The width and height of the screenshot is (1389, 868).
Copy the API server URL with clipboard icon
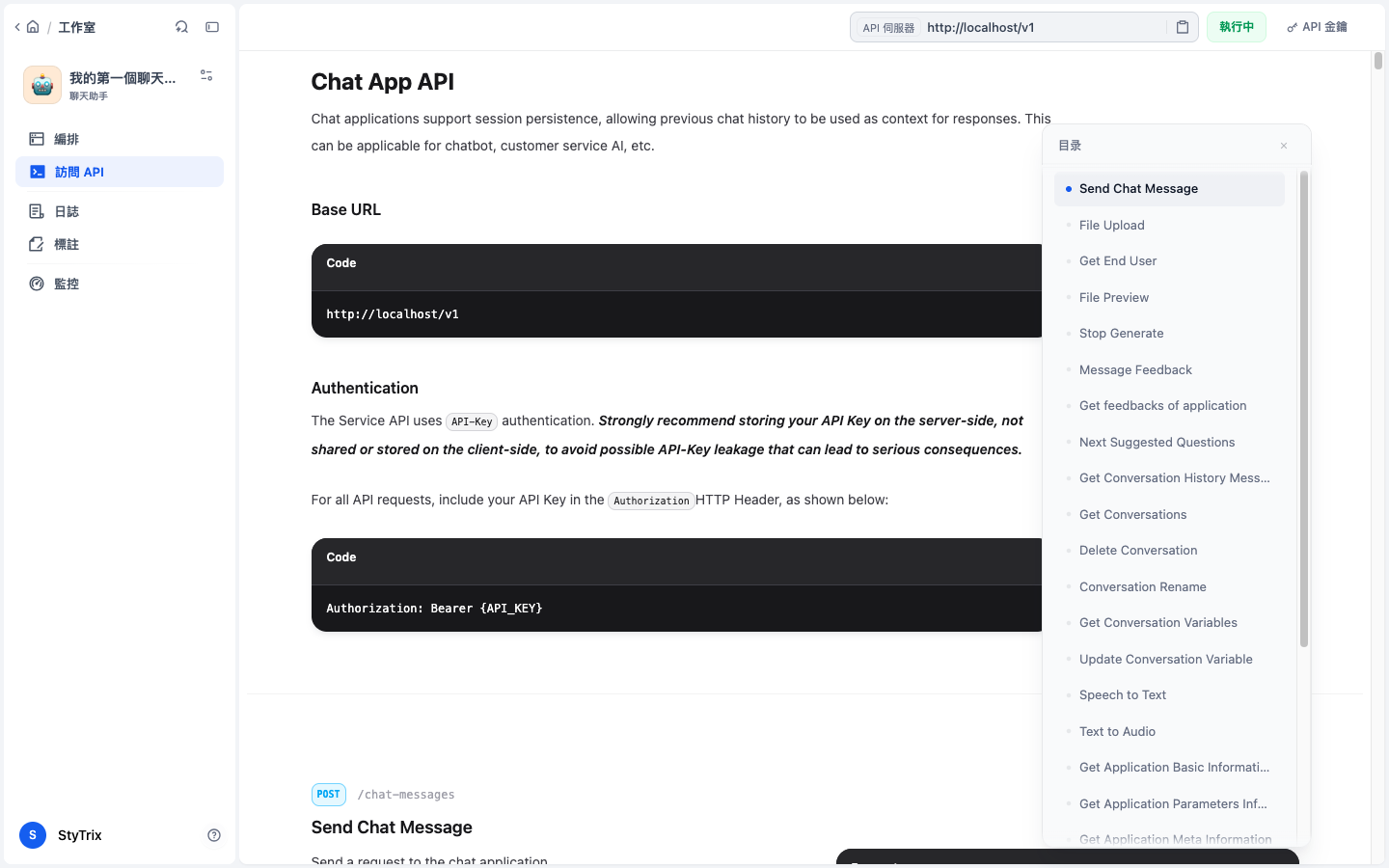pos(1183,27)
